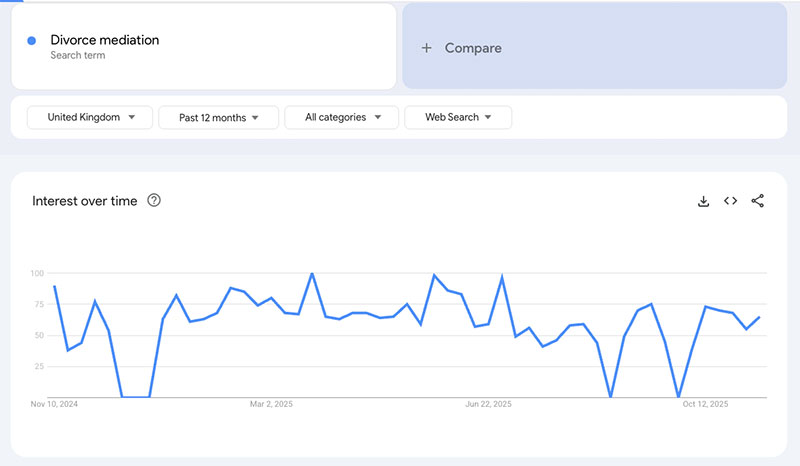The image size is (800, 466).
Task: Open the All categories dropdown
Action: 342,118
